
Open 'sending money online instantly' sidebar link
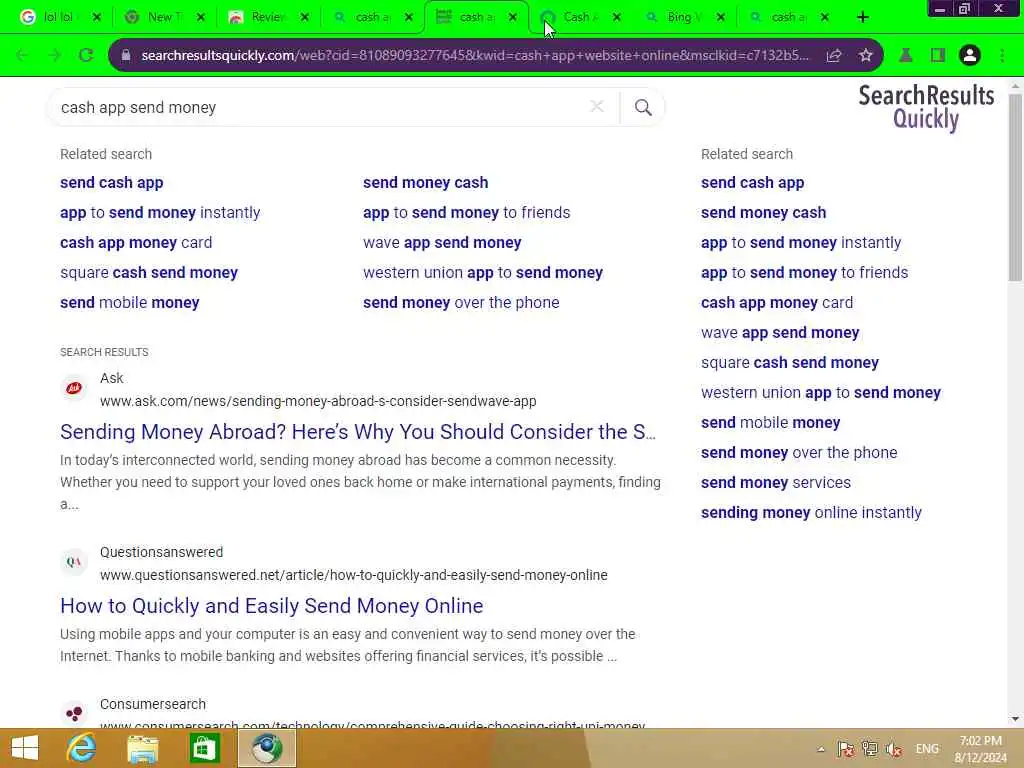pyautogui.click(x=811, y=513)
